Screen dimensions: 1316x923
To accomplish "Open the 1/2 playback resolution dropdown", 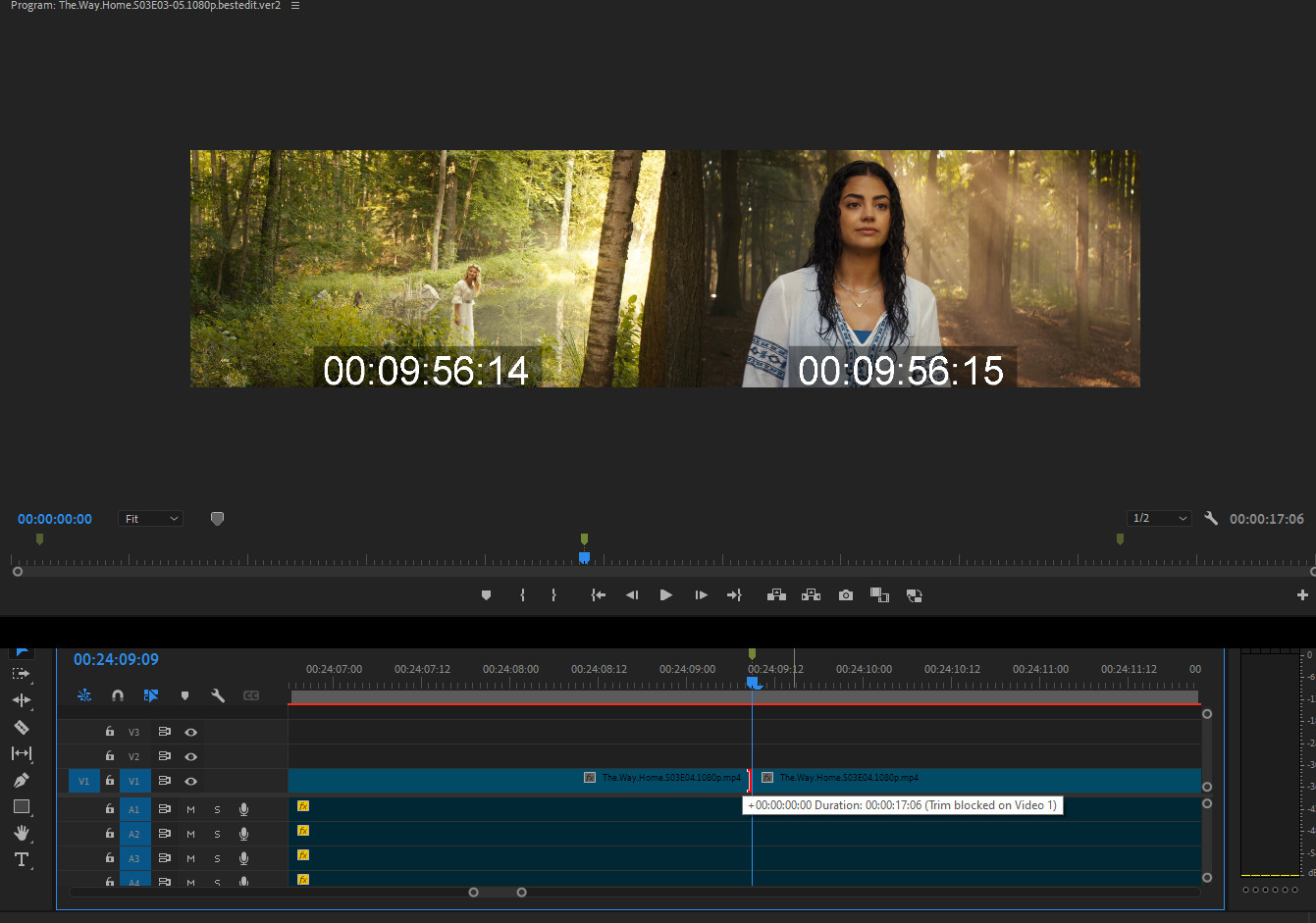I will 1159,519.
